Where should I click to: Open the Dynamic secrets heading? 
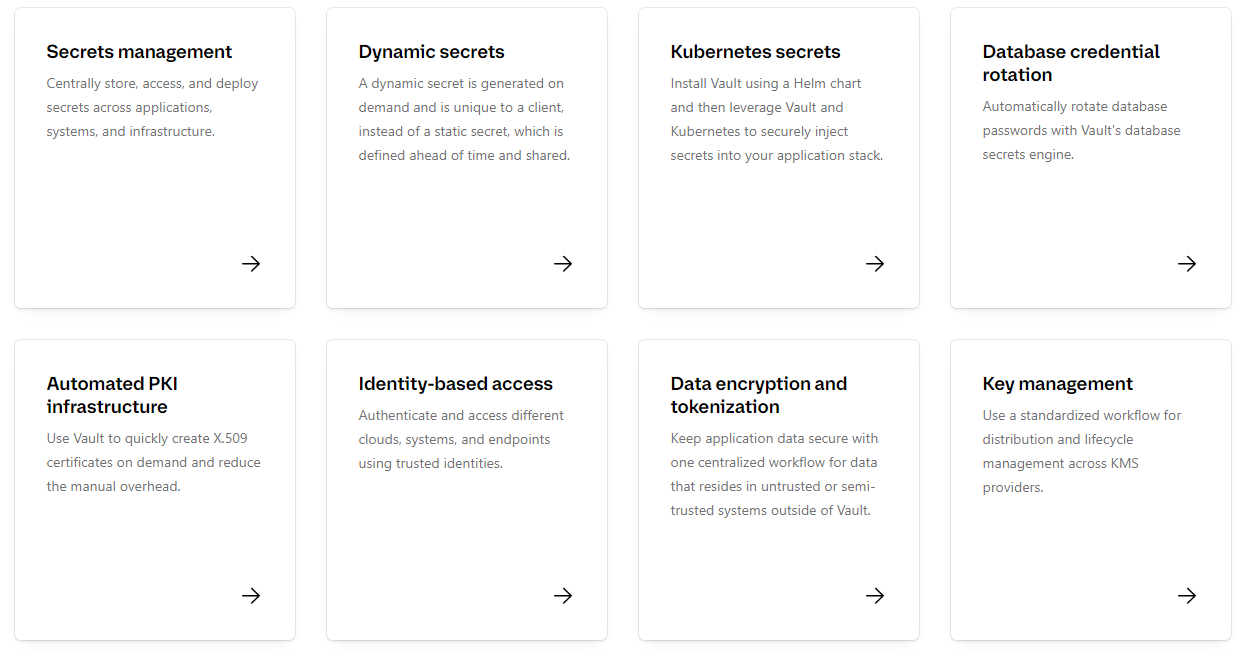431,52
